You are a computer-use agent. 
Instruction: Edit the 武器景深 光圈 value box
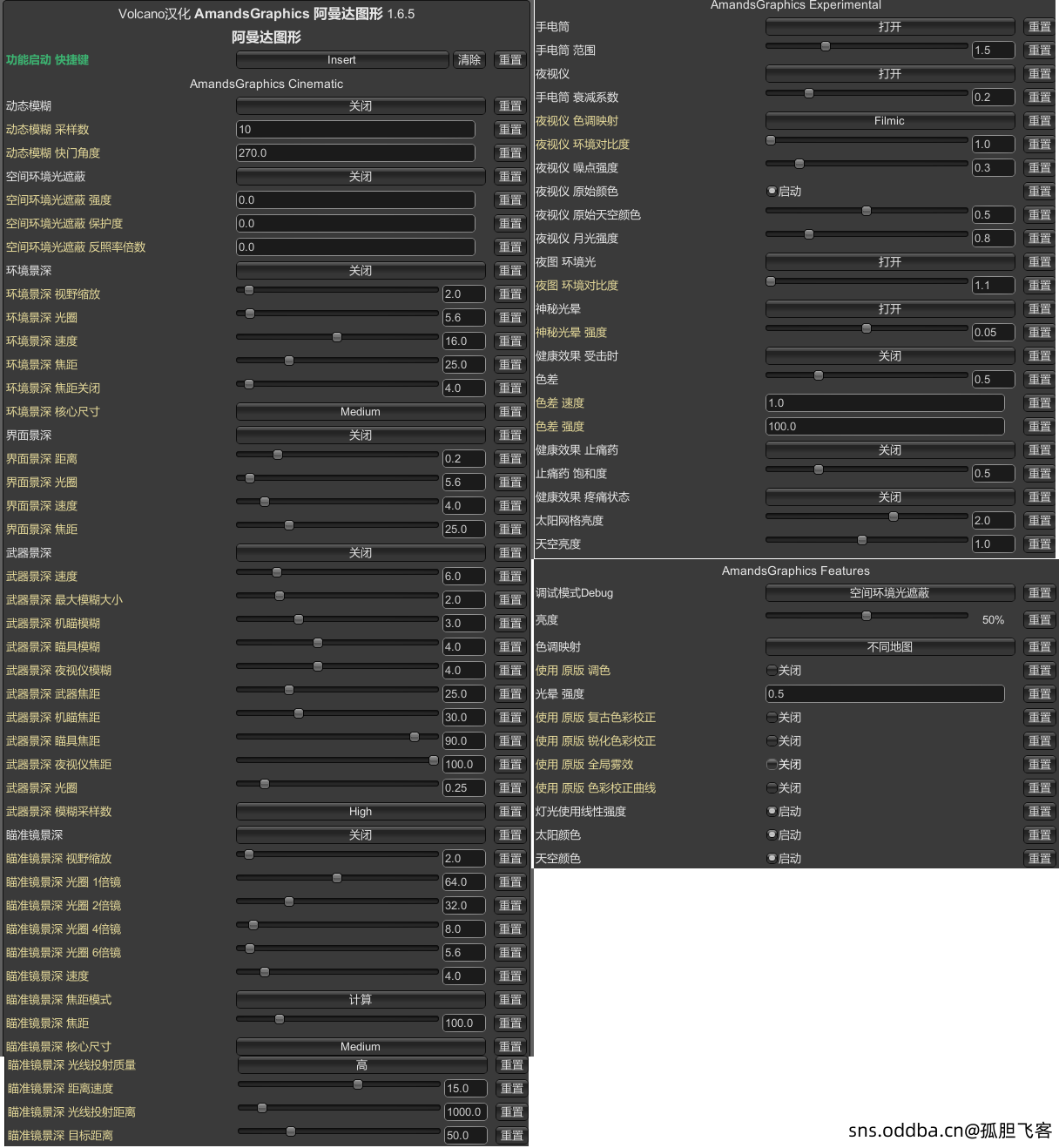tap(463, 788)
